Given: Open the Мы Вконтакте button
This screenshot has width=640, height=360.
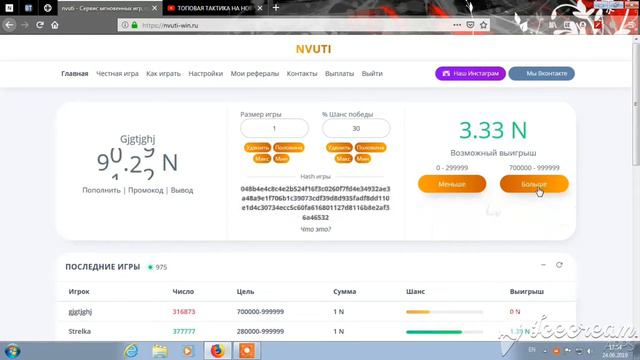Looking at the screenshot, I should pyautogui.click(x=542, y=73).
